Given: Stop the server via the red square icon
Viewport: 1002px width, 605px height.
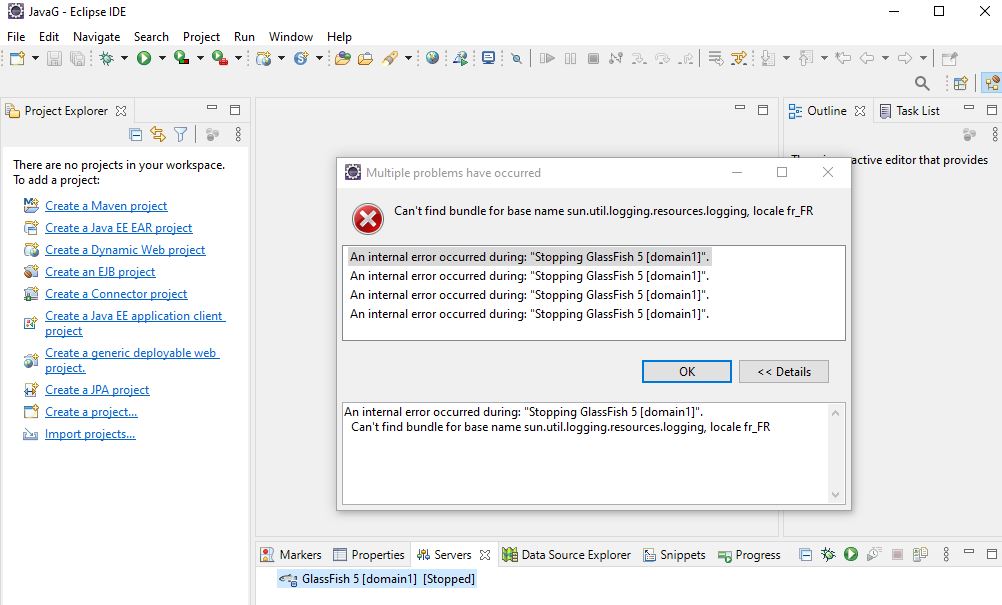Looking at the screenshot, I should (897, 554).
